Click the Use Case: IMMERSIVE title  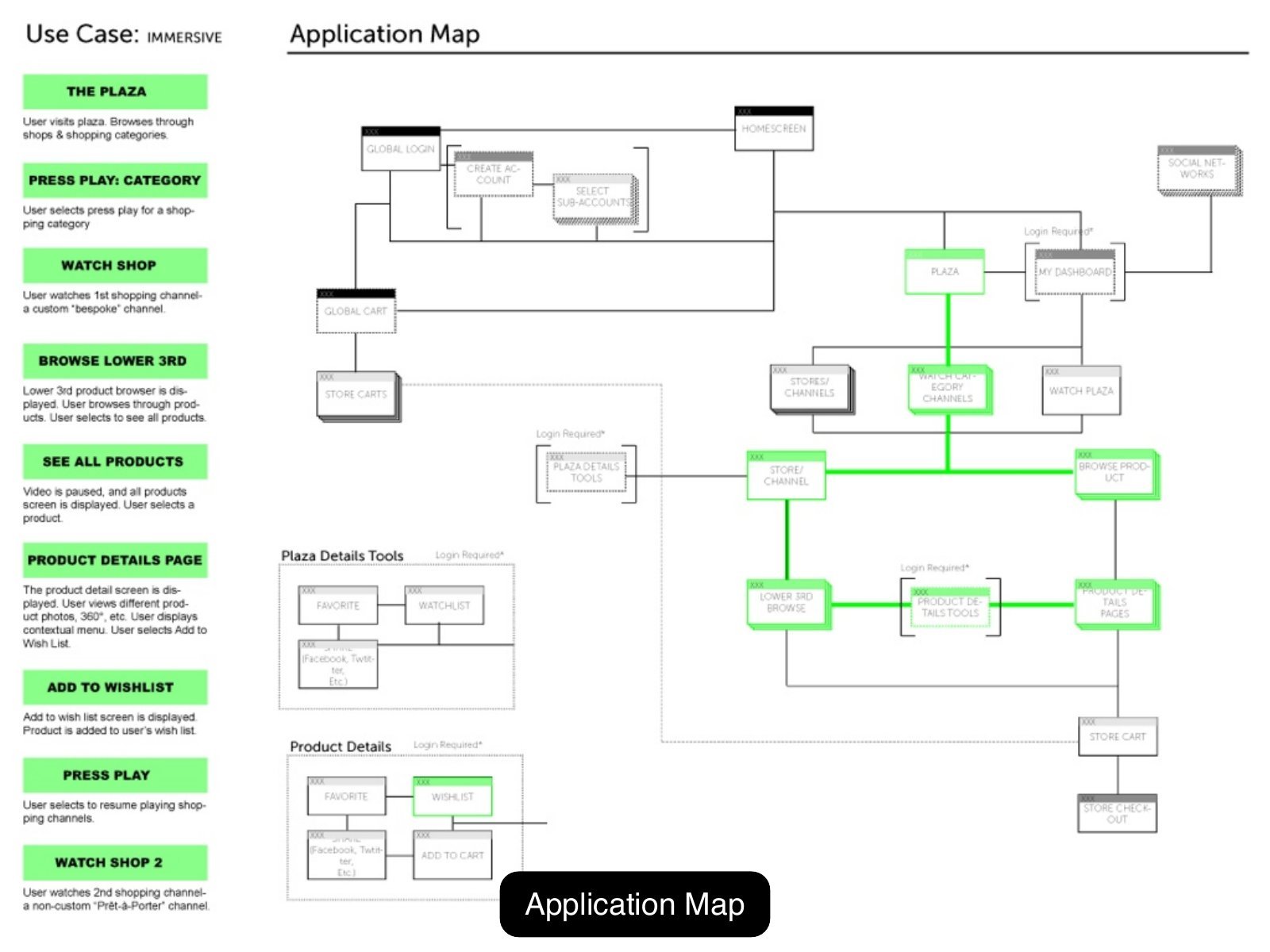point(124,34)
